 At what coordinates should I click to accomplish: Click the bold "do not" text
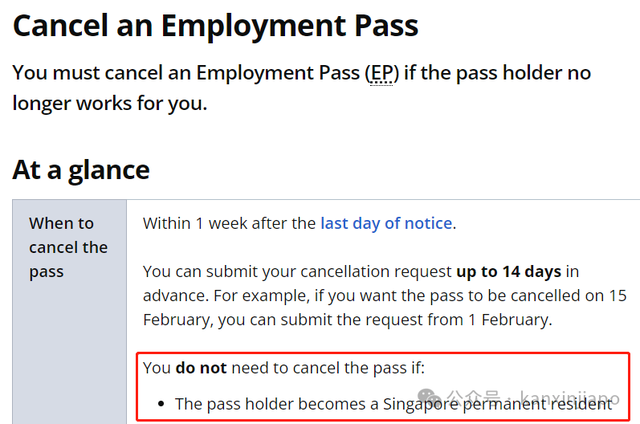click(x=201, y=368)
